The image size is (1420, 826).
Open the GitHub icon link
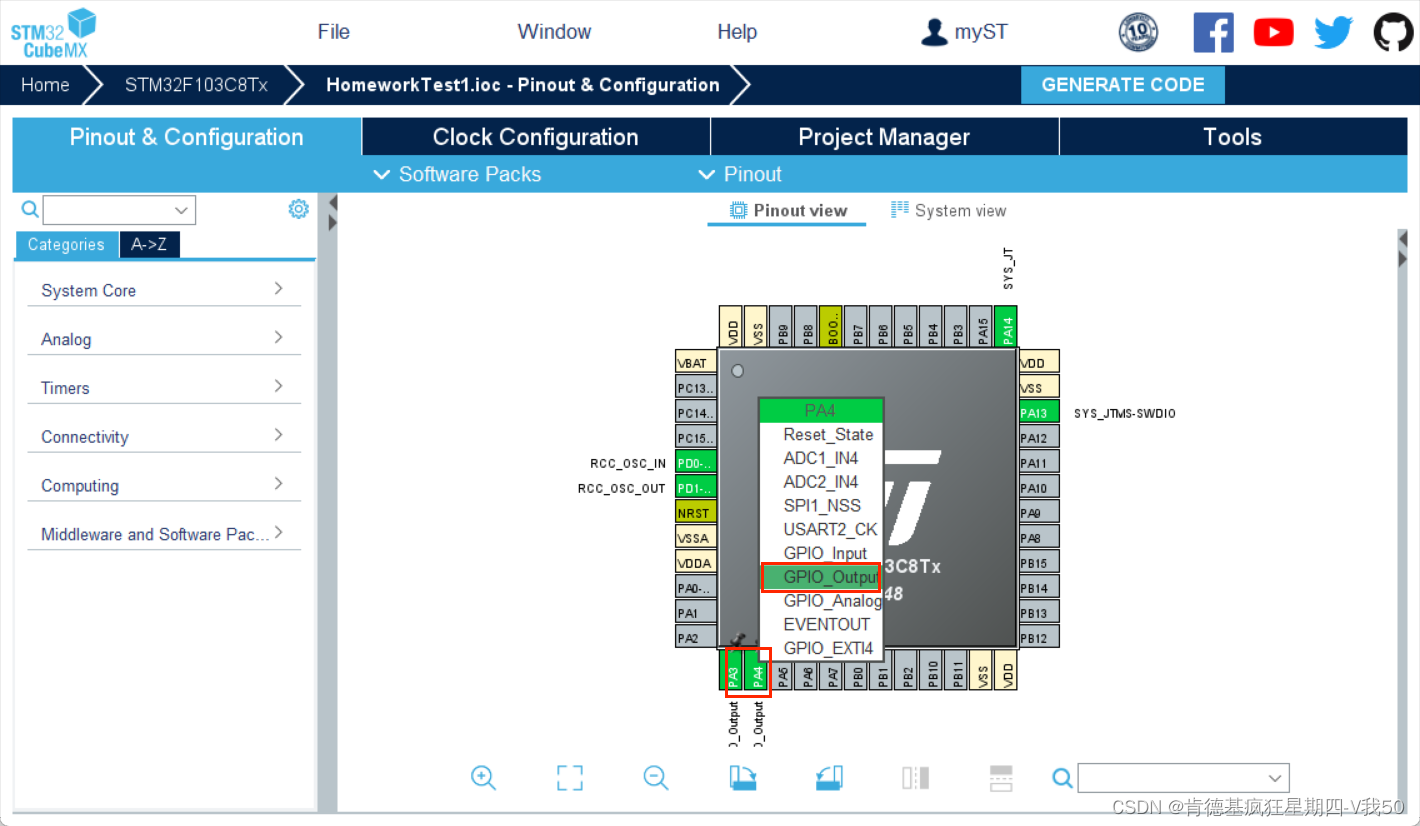pyautogui.click(x=1393, y=32)
